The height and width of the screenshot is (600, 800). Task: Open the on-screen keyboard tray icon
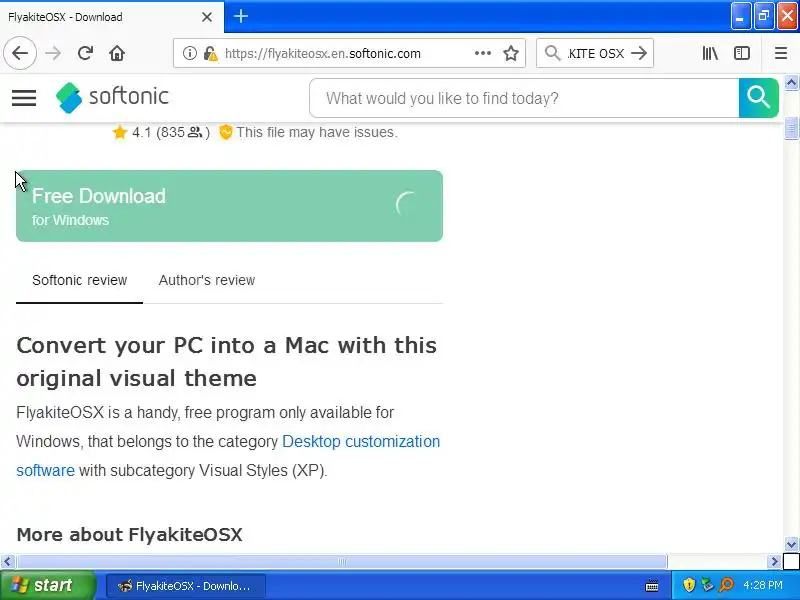click(652, 586)
